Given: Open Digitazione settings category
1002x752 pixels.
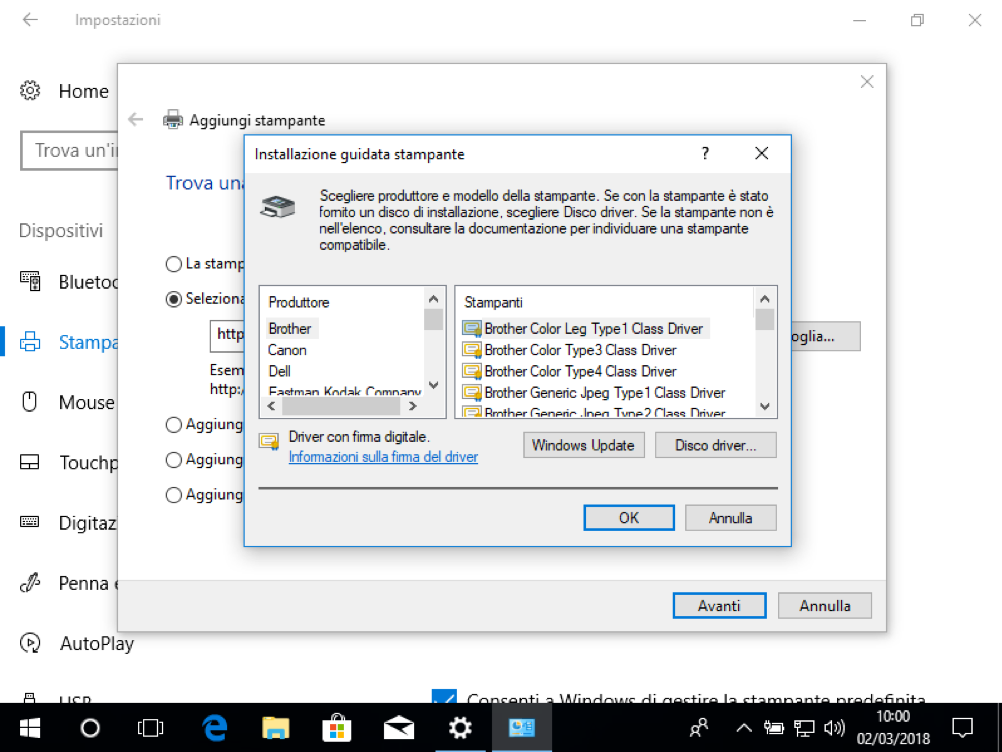Looking at the screenshot, I should click(68, 523).
